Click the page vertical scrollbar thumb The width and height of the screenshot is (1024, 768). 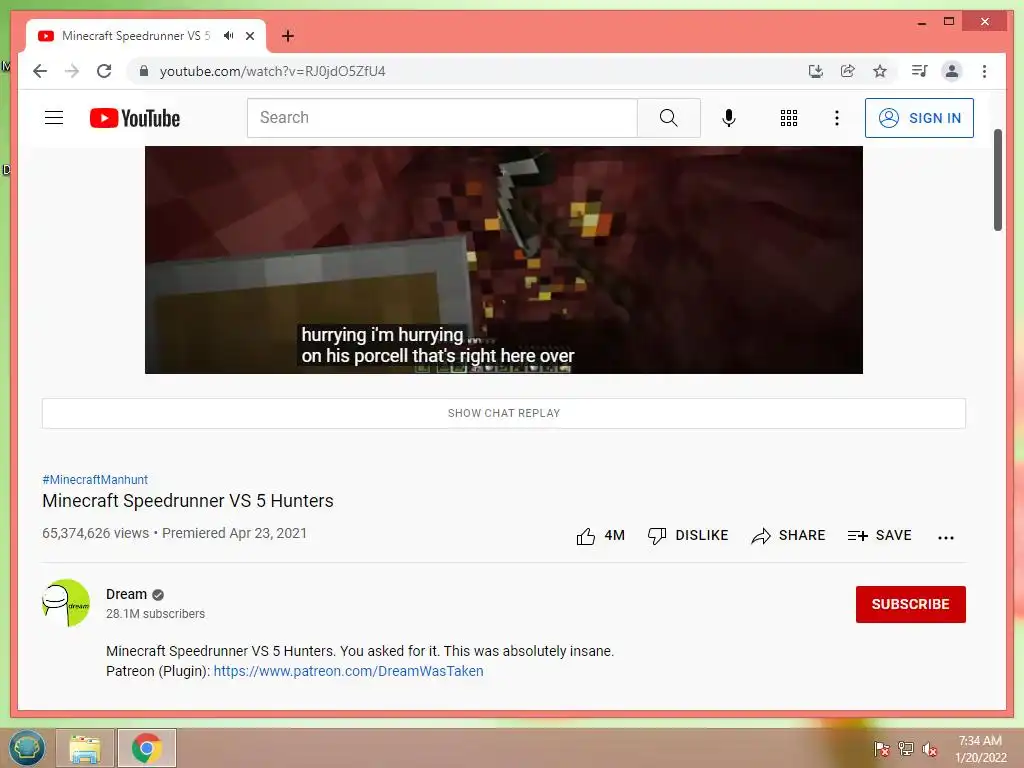pos(997,180)
